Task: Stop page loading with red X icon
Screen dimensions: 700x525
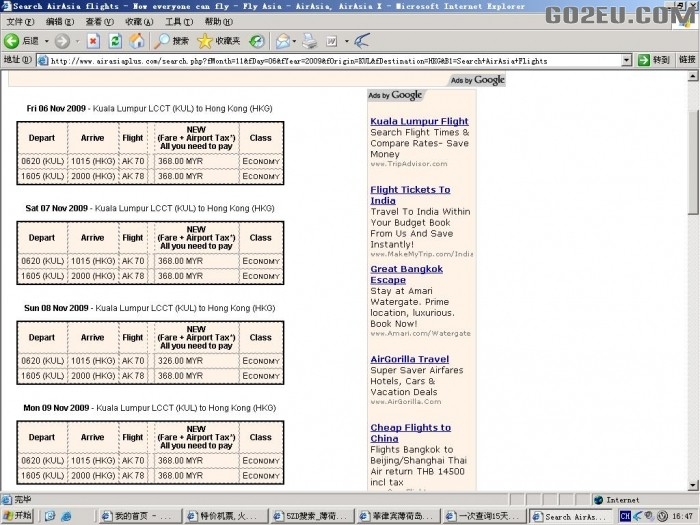Action: pos(93,41)
